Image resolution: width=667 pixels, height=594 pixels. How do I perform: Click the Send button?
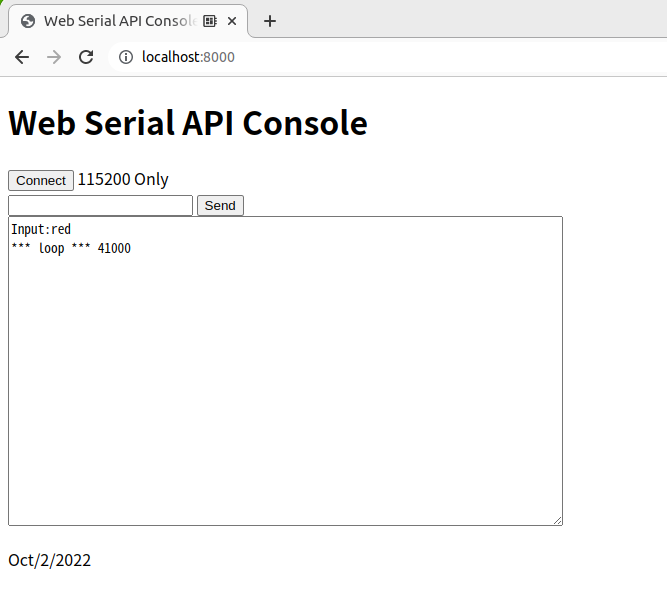220,206
